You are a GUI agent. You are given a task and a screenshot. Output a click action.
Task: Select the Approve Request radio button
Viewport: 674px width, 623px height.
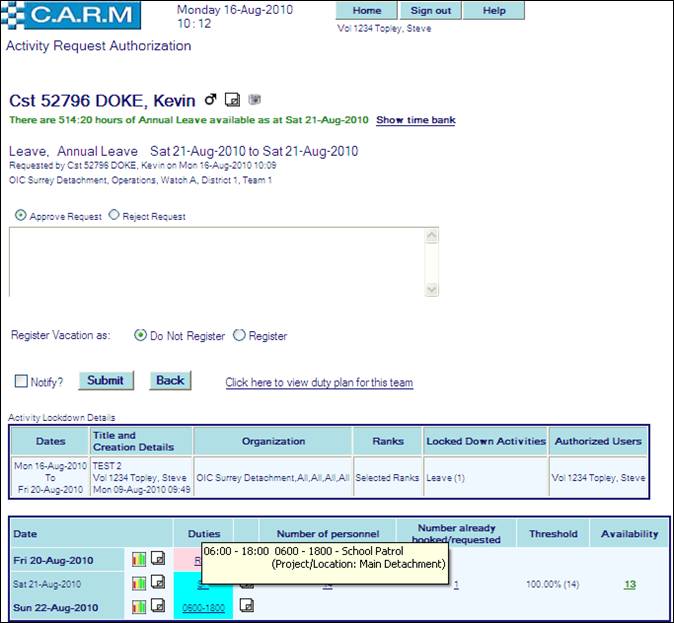coord(21,215)
